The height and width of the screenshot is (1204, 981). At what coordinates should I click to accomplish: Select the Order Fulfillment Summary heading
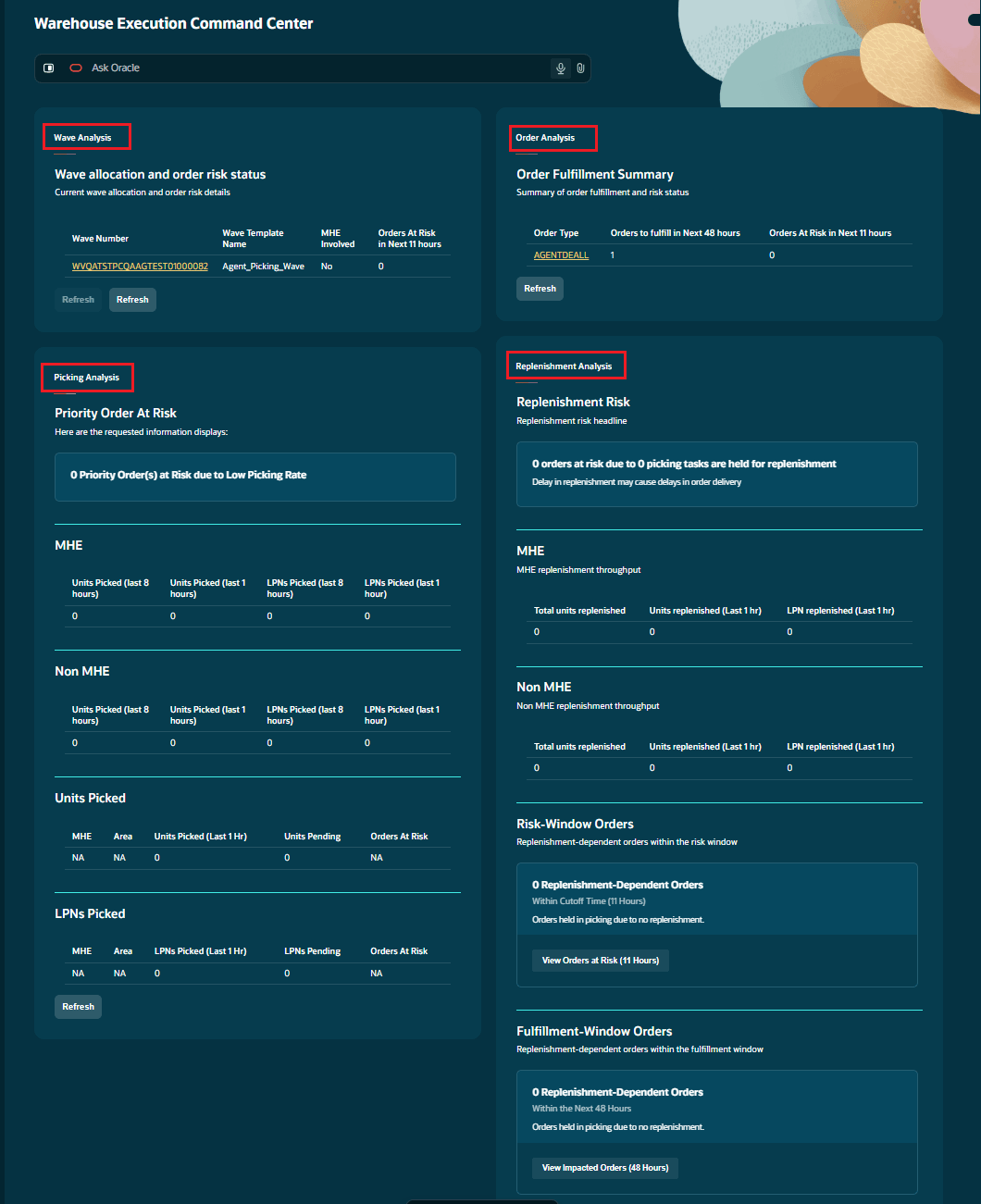[595, 174]
